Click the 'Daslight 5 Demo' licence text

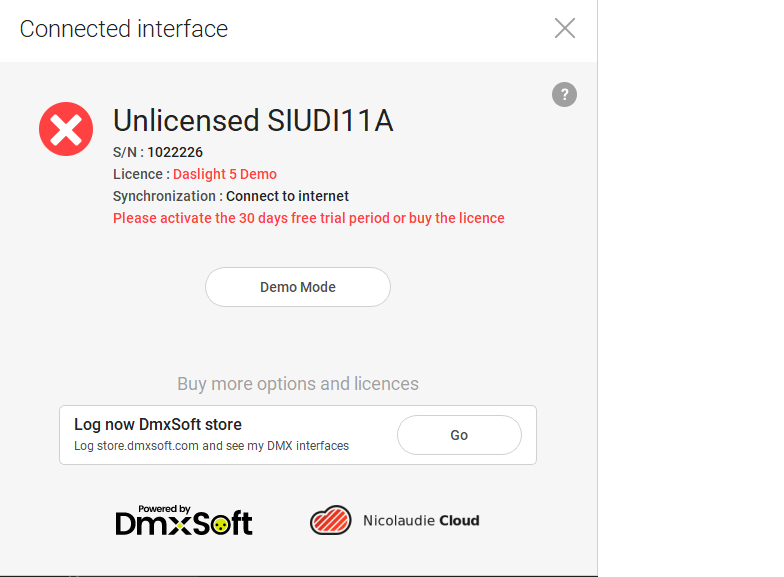tap(225, 174)
